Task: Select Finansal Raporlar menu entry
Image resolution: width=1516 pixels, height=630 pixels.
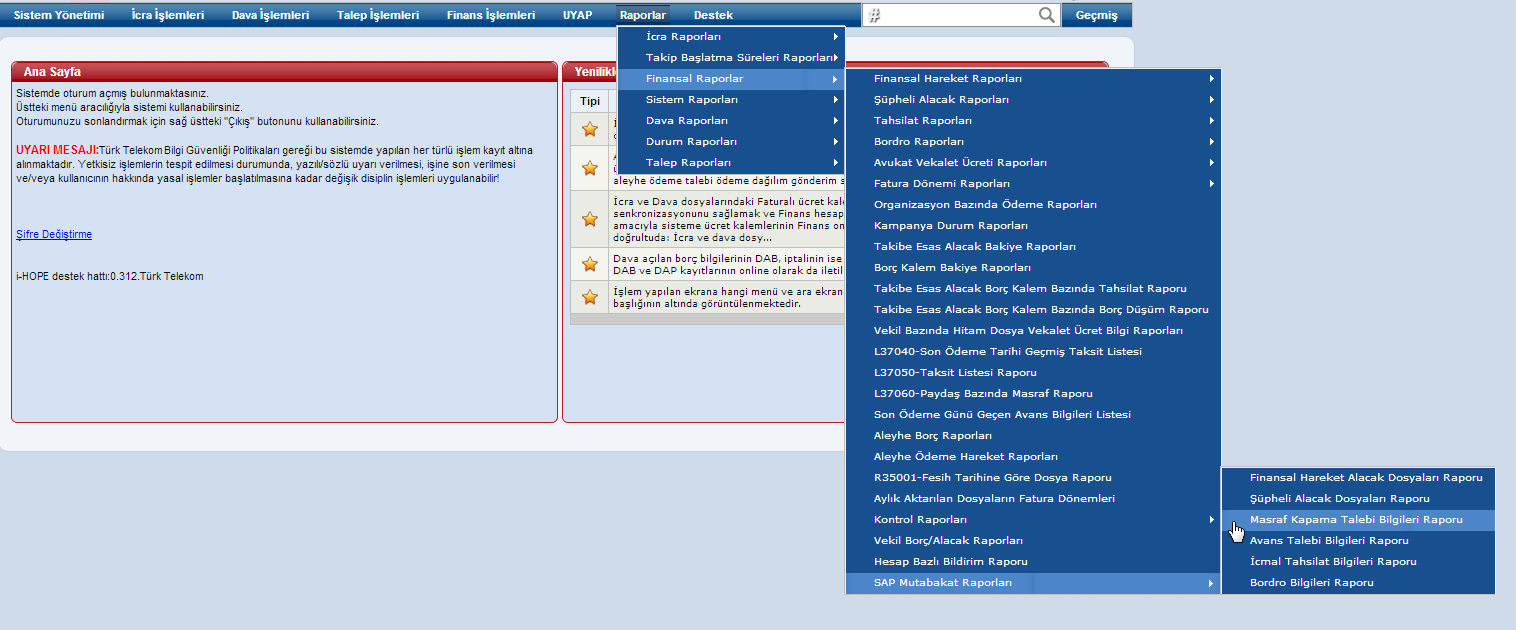Action: click(x=731, y=79)
